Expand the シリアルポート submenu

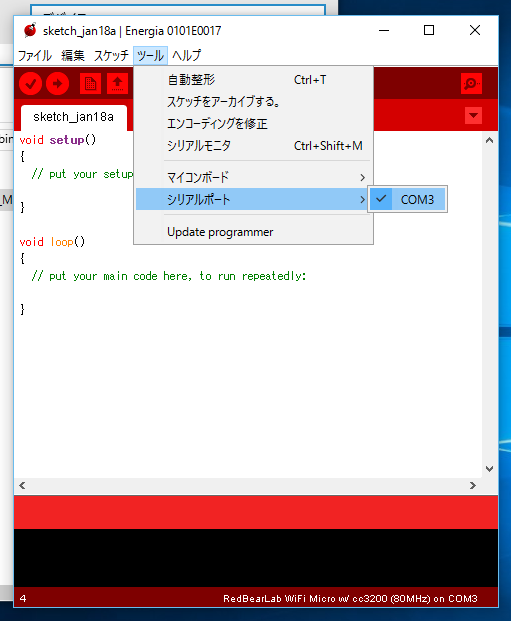point(252,199)
